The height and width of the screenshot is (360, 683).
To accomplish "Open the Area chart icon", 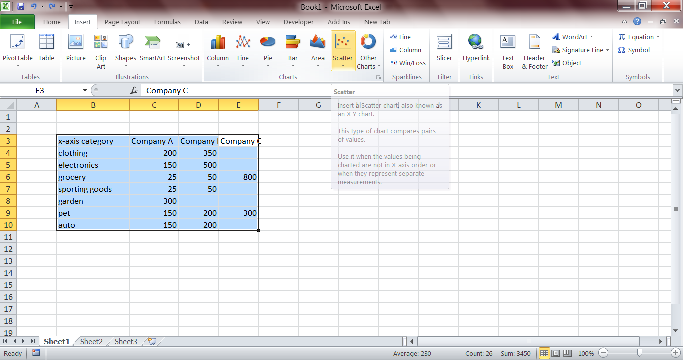I will pos(318,51).
